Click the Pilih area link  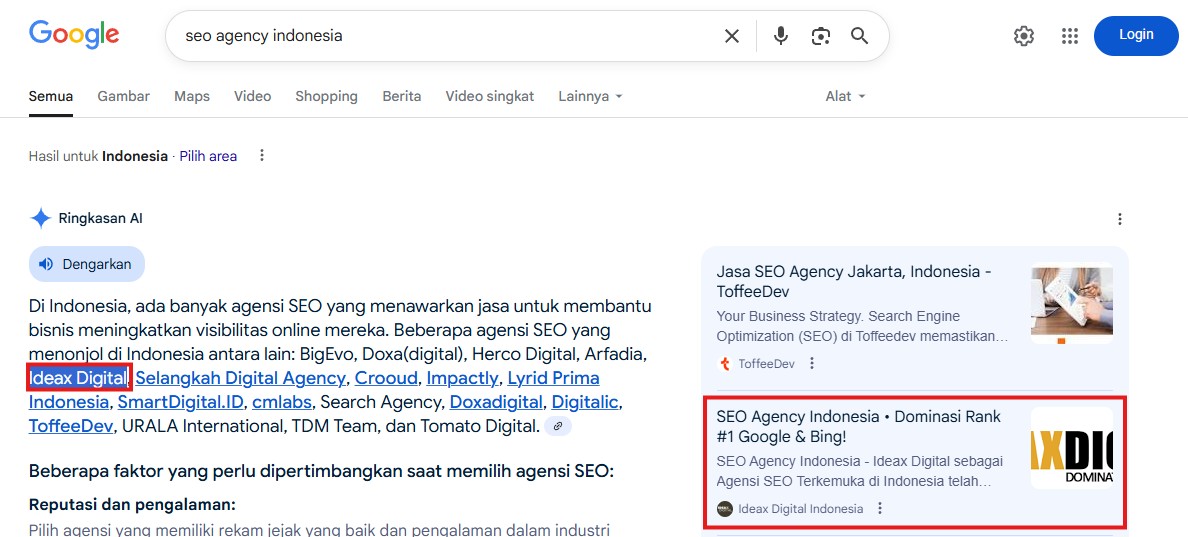pyautogui.click(x=208, y=156)
